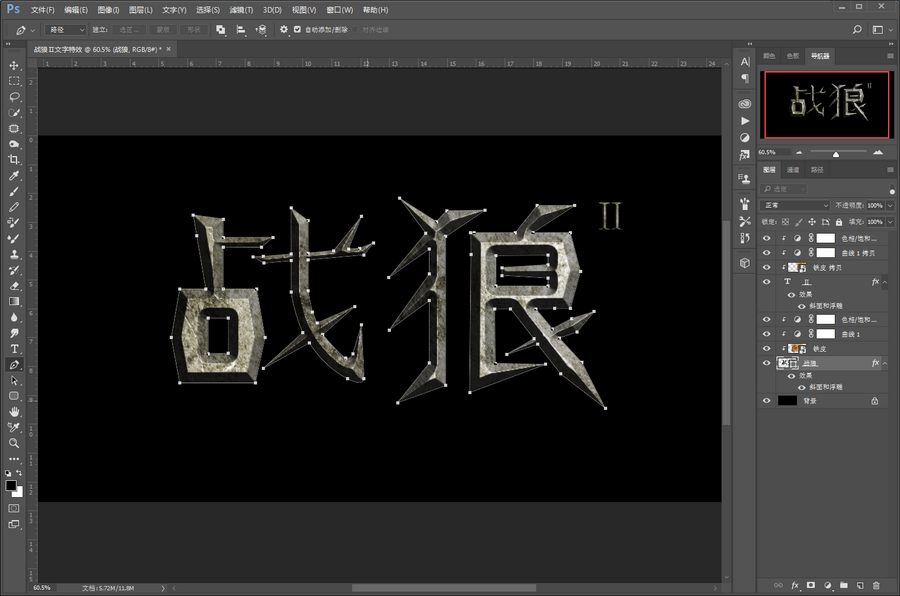Click the foreground color swatch
Viewport: 900px width, 596px height.
click(x=11, y=485)
